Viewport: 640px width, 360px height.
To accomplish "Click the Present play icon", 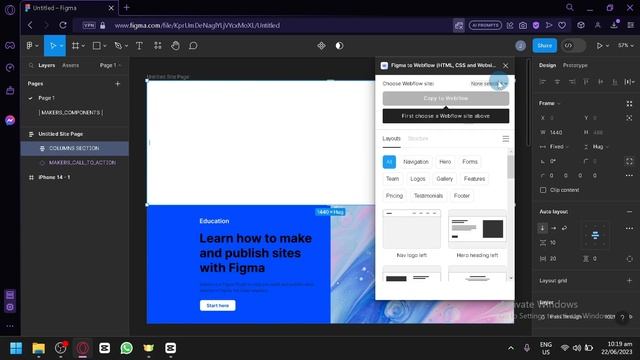I will coord(599,46).
